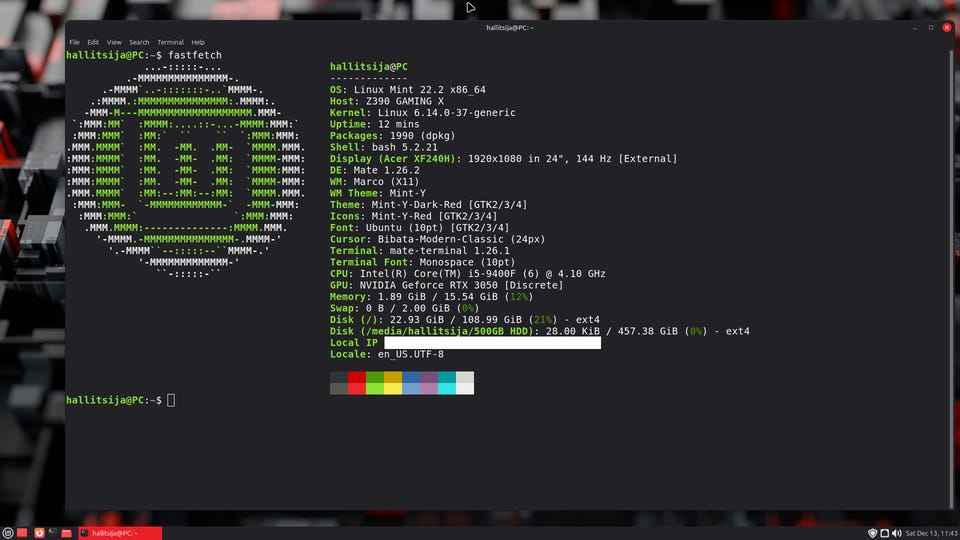Click the 'CPU: Intel(R) Core(TM) i5-9400F' line
Image resolution: width=960 pixels, height=540 pixels.
[x=468, y=274]
